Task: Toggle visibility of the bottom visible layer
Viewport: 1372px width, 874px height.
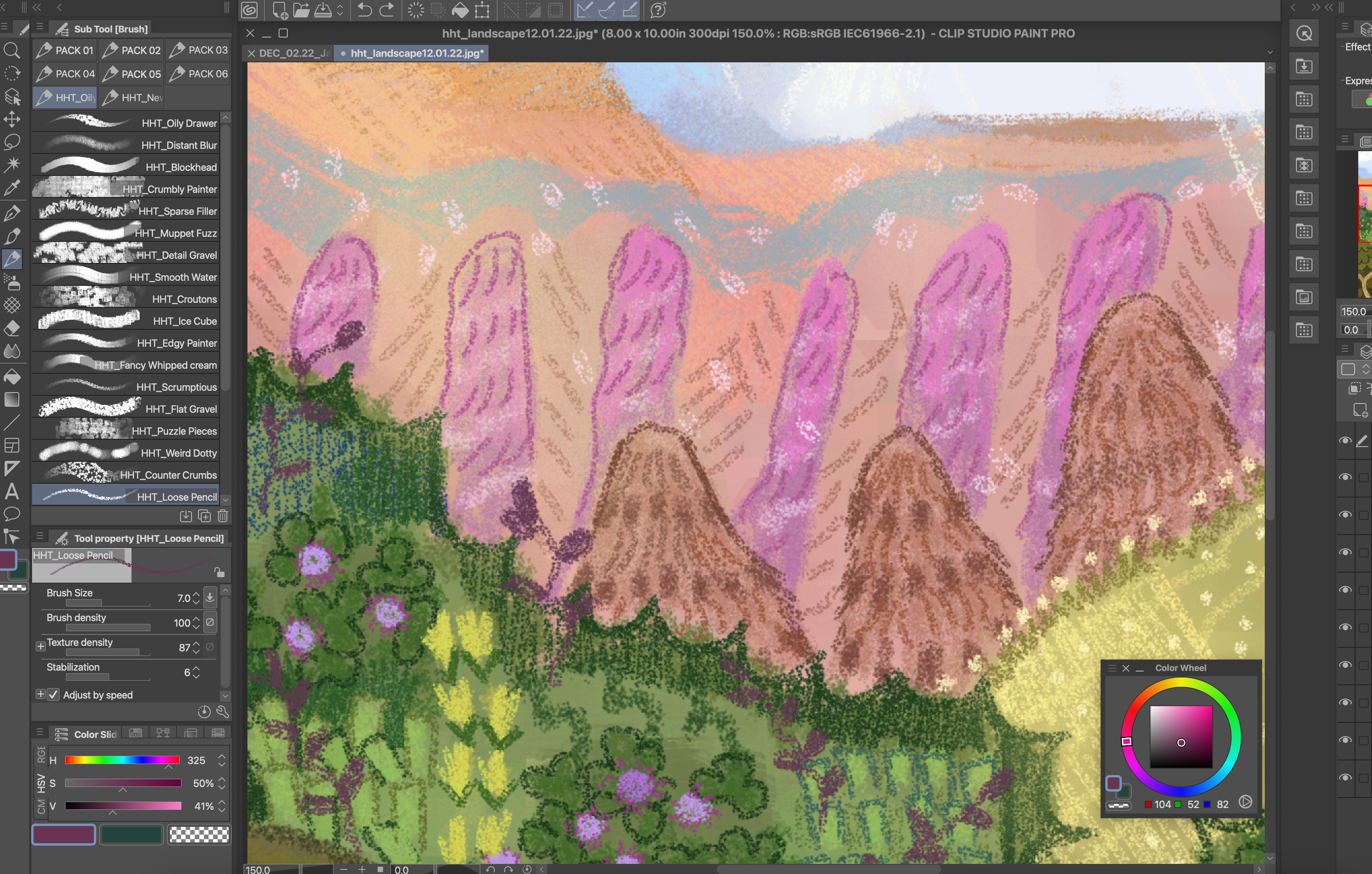Action: click(1345, 778)
